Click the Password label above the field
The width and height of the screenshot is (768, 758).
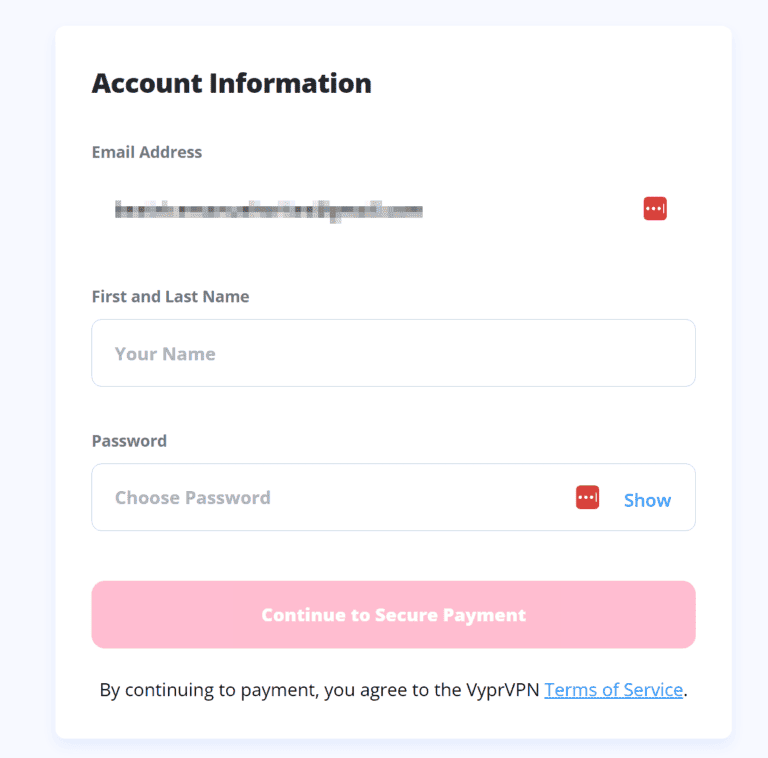tap(129, 440)
